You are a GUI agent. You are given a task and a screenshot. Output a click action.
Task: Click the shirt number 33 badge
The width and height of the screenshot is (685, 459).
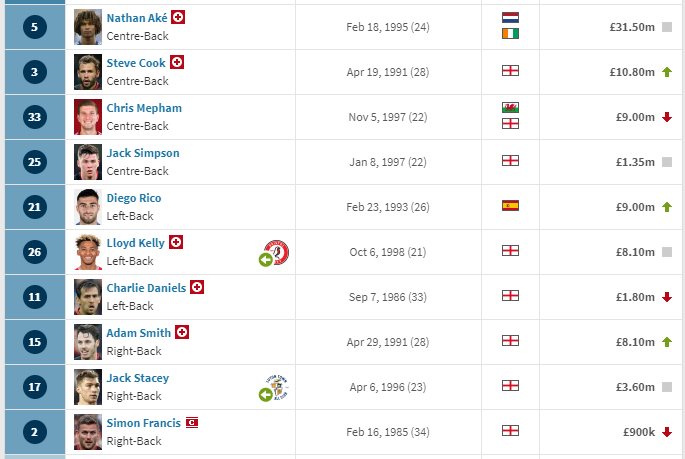[35, 117]
